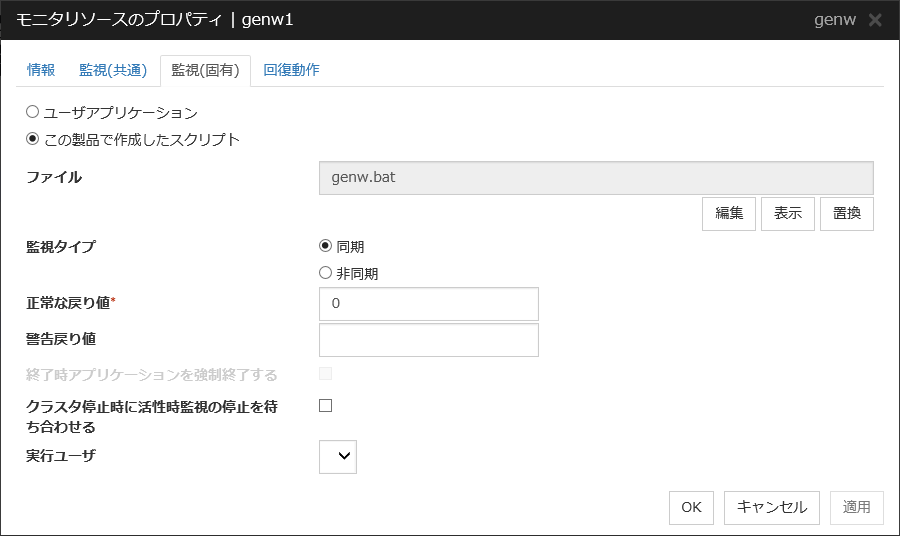The height and width of the screenshot is (536, 900).
Task: Go to the 回復動作 tab
Action: pyautogui.click(x=291, y=70)
